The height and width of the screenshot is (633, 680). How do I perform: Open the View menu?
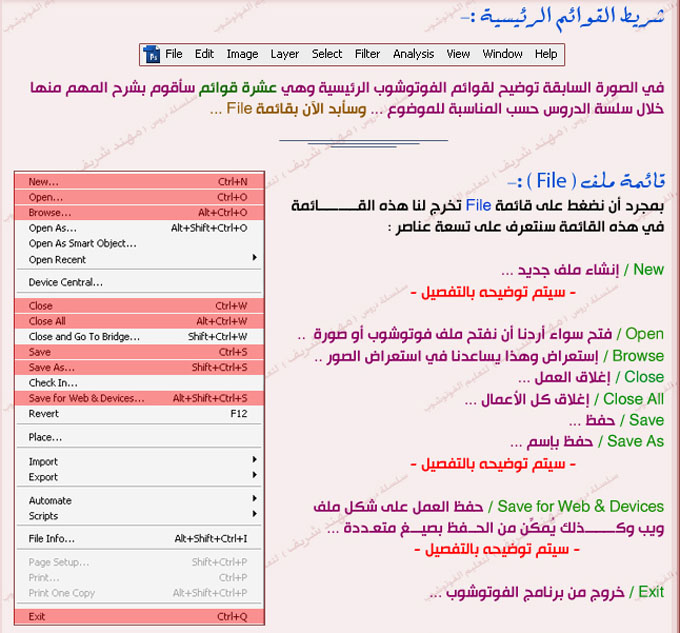pyautogui.click(x=458, y=54)
